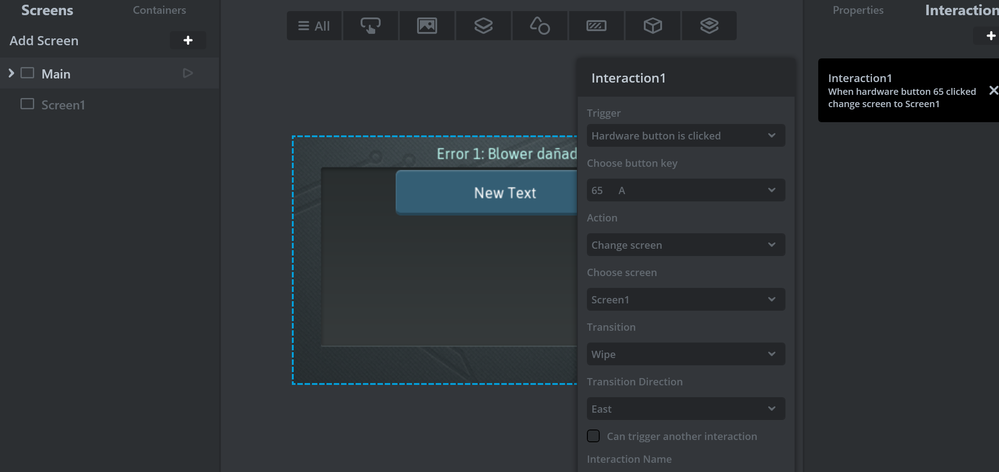The image size is (999, 472).
Task: Open the Images widget category icon
Action: [x=427, y=26]
